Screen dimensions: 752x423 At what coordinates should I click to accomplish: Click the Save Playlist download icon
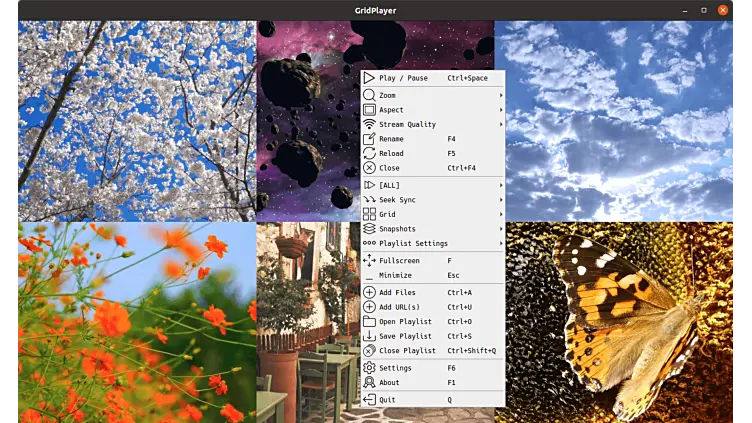[x=369, y=336]
